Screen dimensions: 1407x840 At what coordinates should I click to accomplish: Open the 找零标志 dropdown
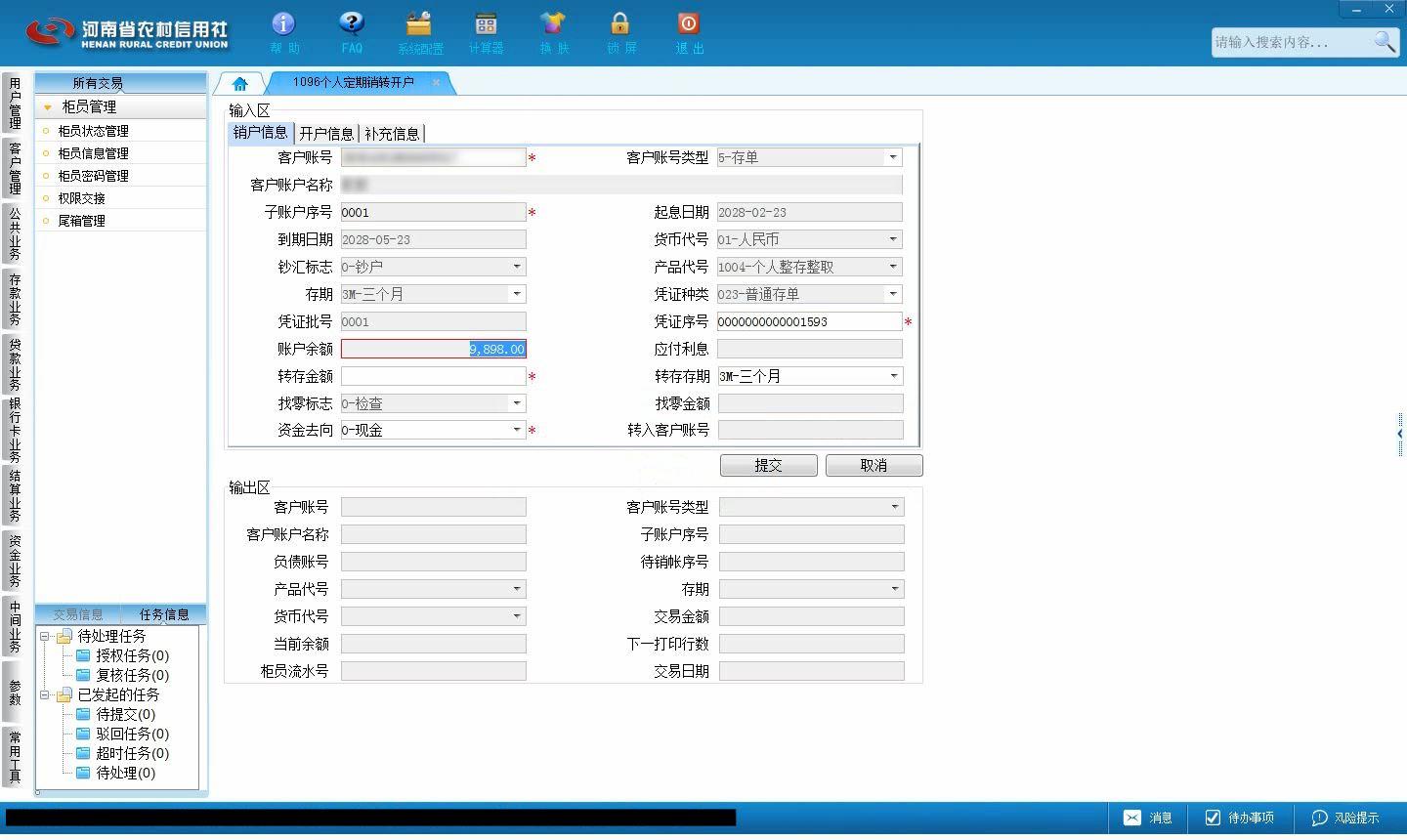[x=517, y=403]
